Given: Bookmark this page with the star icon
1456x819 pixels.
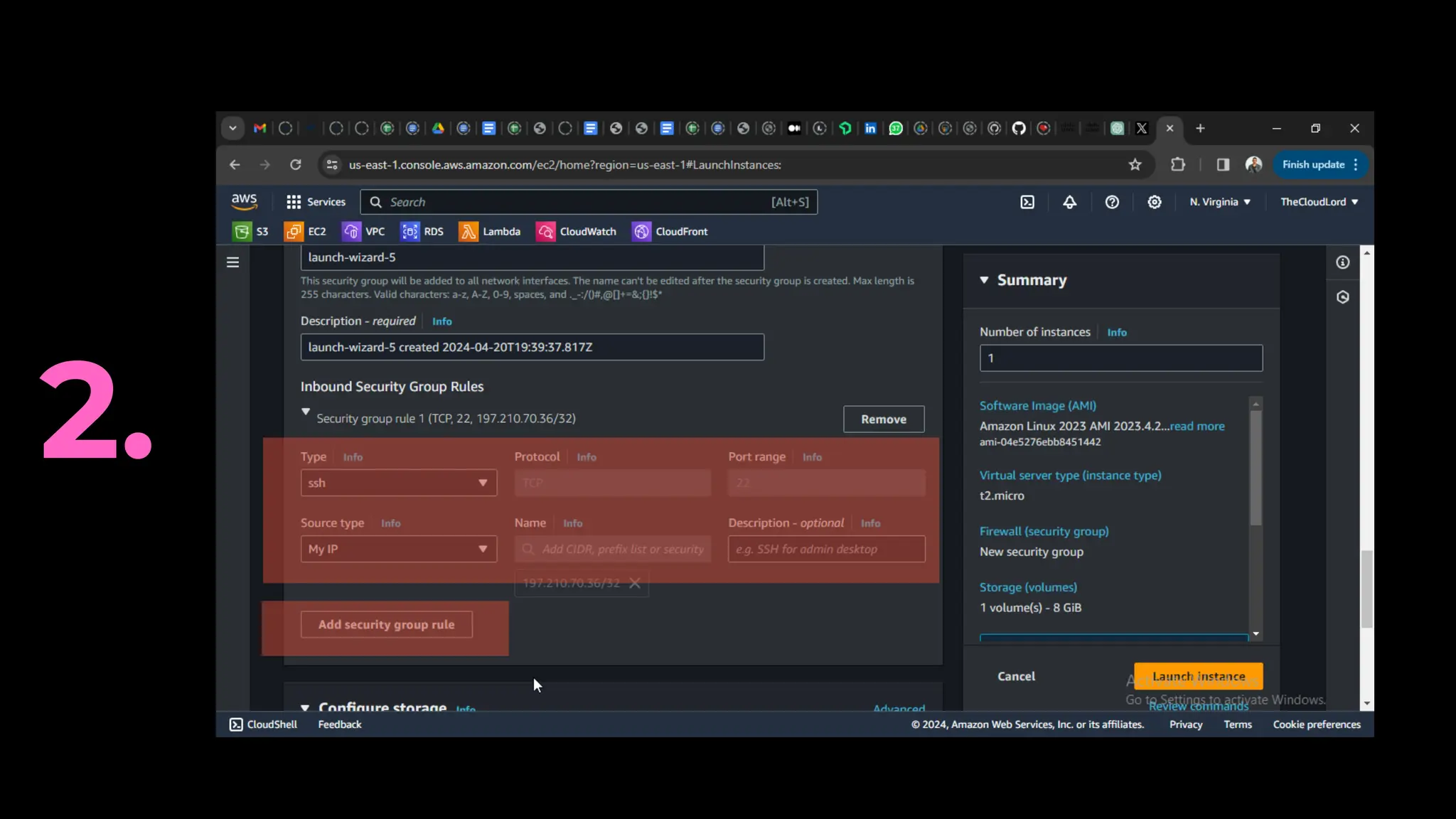Looking at the screenshot, I should (1135, 165).
